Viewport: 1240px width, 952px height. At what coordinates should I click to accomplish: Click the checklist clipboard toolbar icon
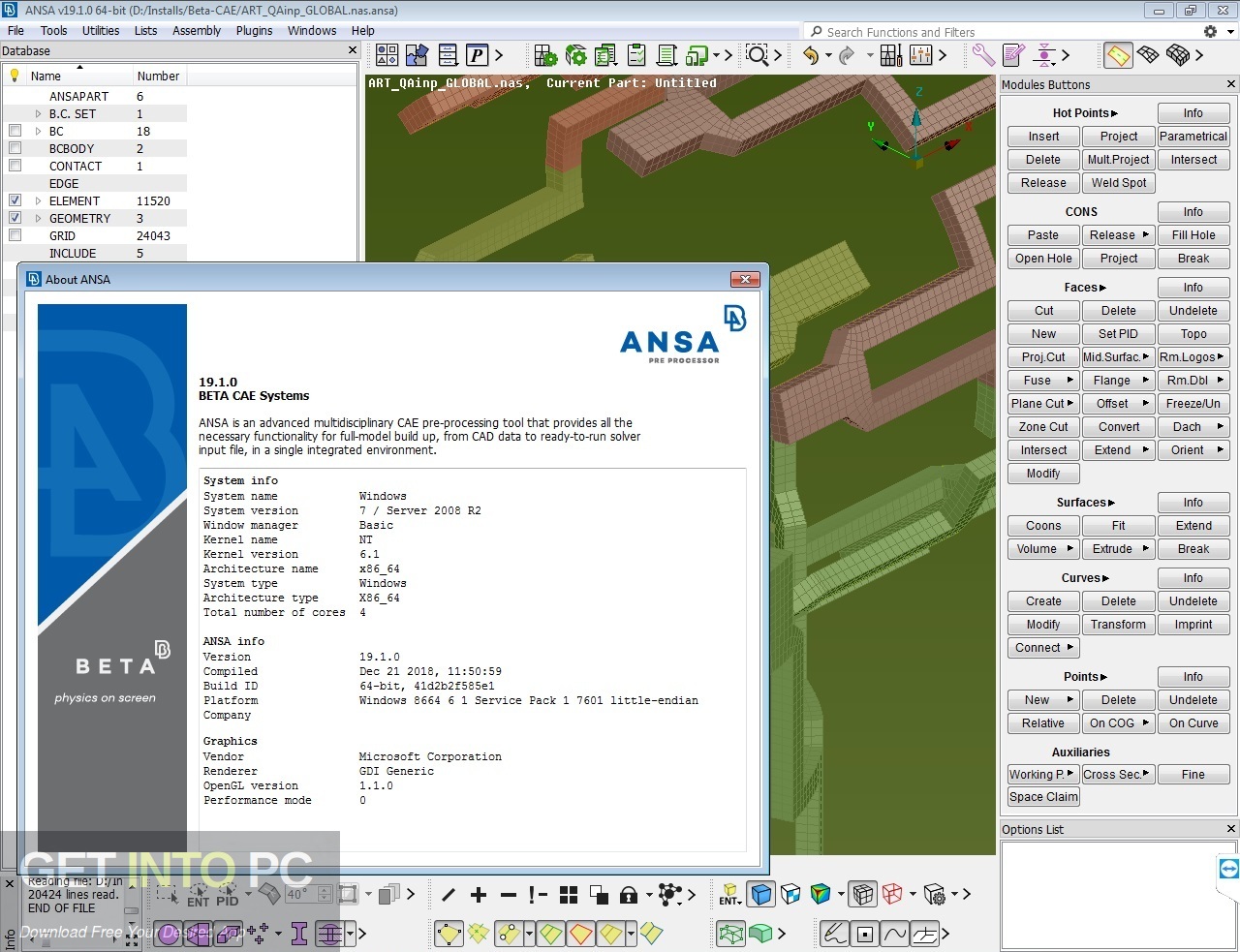click(636, 55)
